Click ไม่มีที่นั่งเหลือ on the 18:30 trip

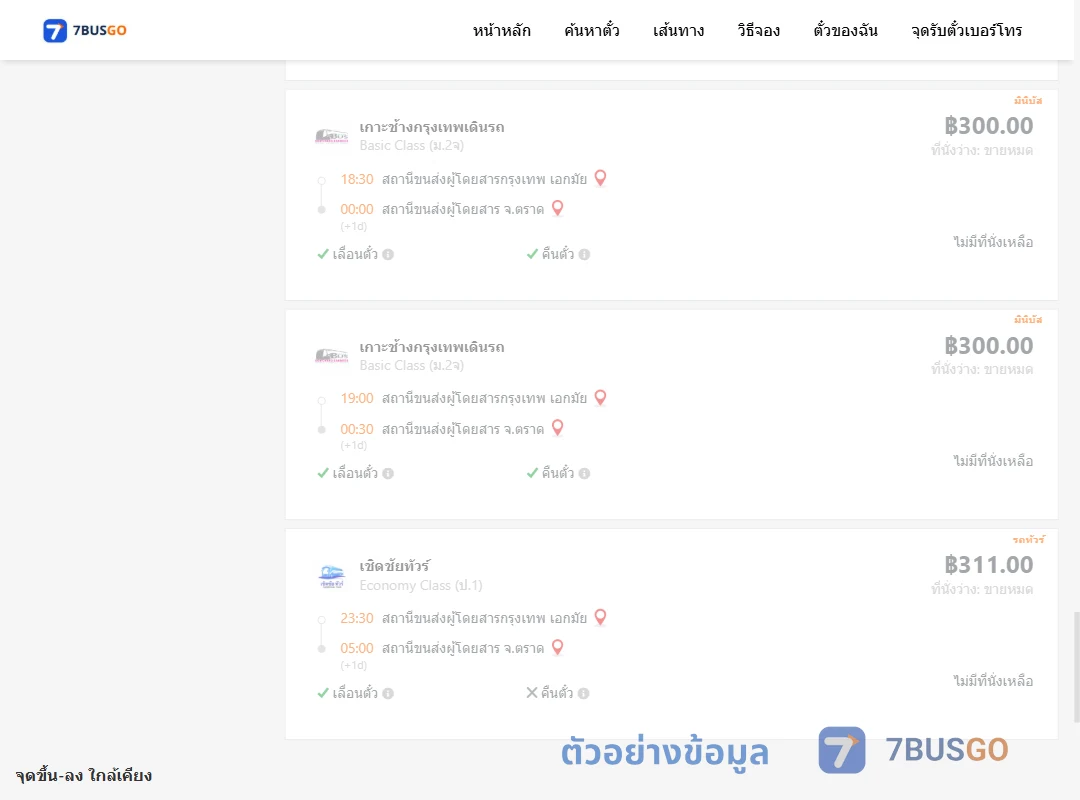(x=993, y=242)
